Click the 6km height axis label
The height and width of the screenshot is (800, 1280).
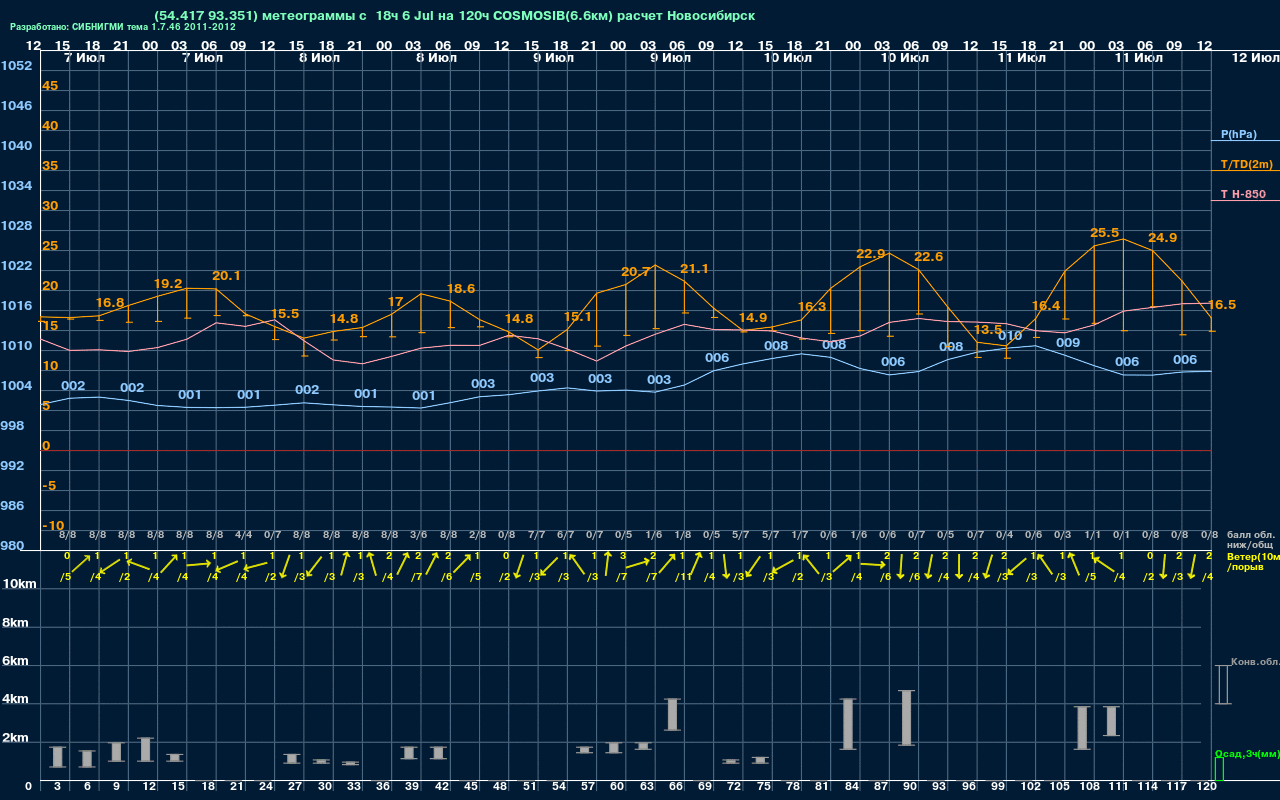click(x=14, y=662)
